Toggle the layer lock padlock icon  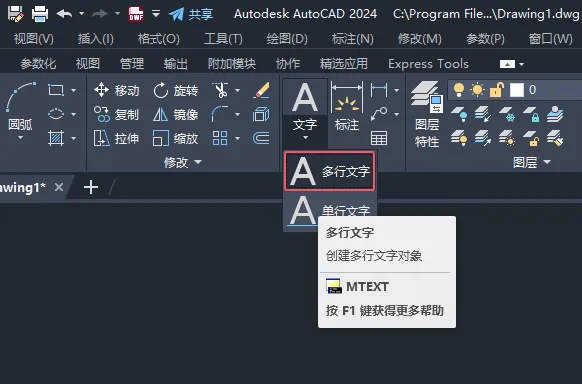[497, 90]
